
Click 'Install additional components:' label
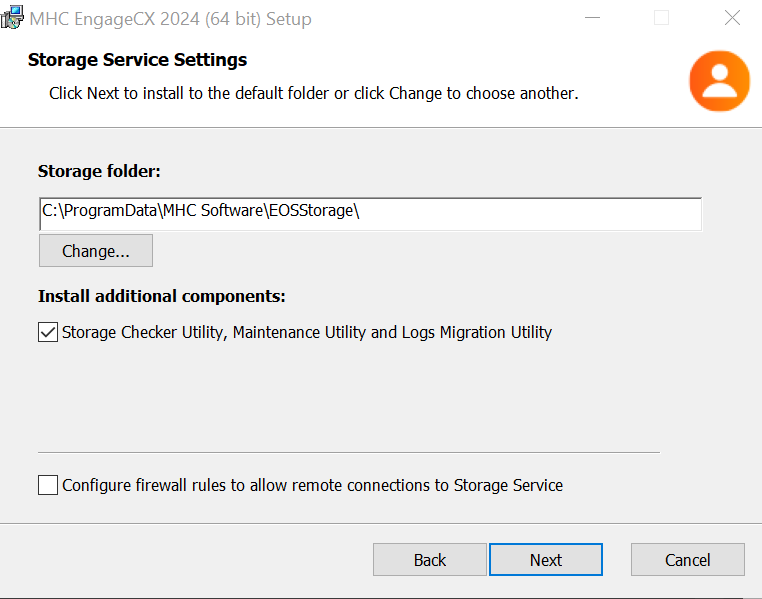162,296
